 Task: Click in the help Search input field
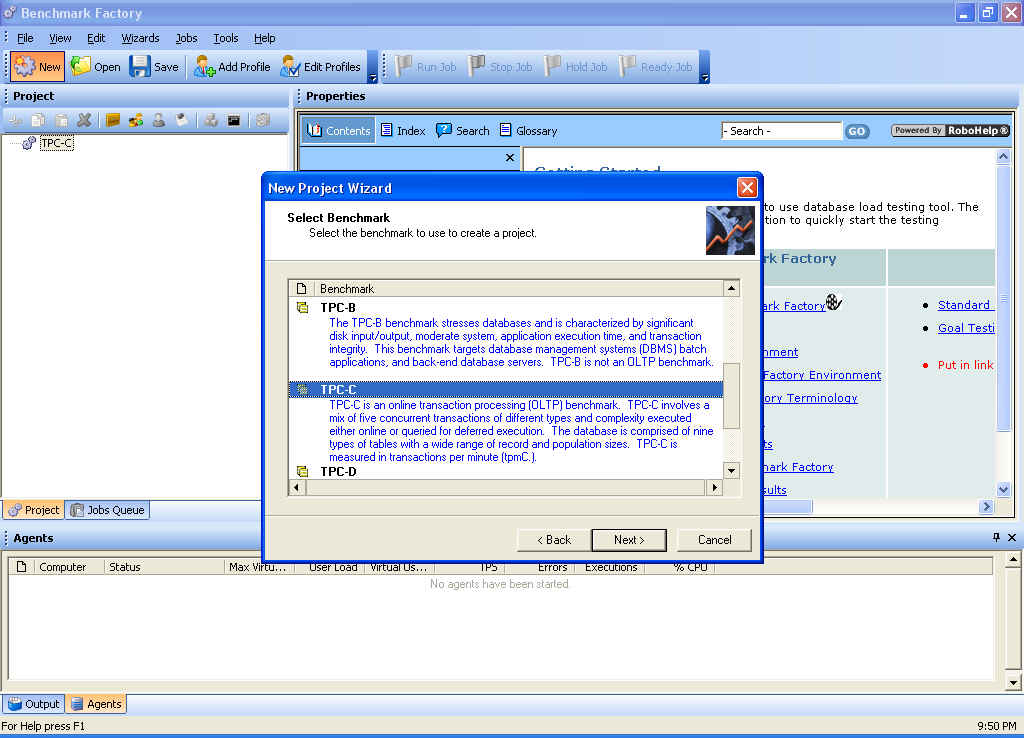click(782, 131)
